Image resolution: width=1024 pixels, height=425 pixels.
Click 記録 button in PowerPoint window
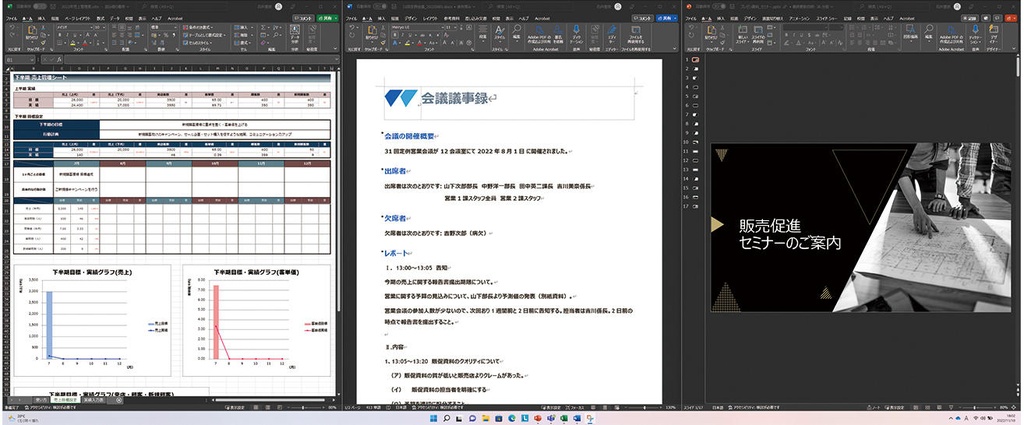(971, 18)
